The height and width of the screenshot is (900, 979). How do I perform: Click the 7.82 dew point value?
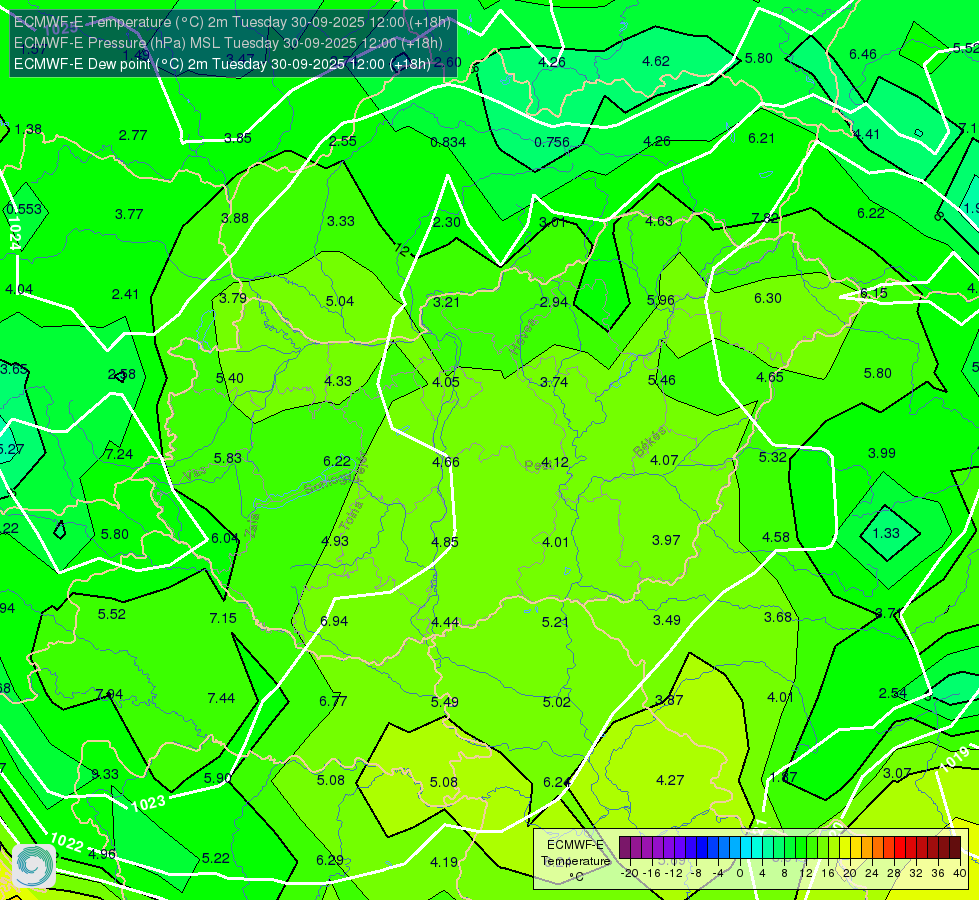pos(765,218)
